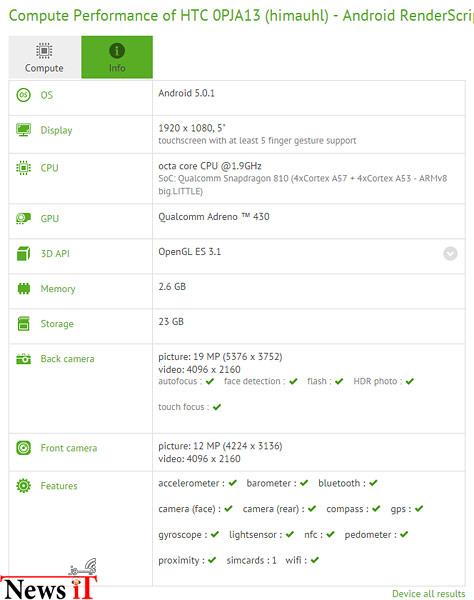The image size is (474, 600).
Task: Click the CPU chip icon
Action: pyautogui.click(x=23, y=168)
